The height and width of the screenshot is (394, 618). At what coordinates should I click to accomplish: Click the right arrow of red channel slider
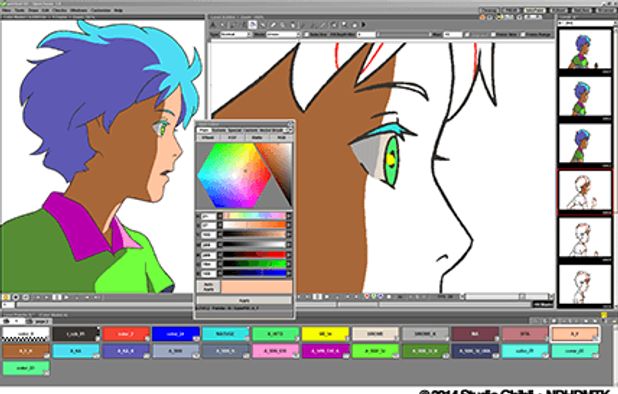[289, 255]
